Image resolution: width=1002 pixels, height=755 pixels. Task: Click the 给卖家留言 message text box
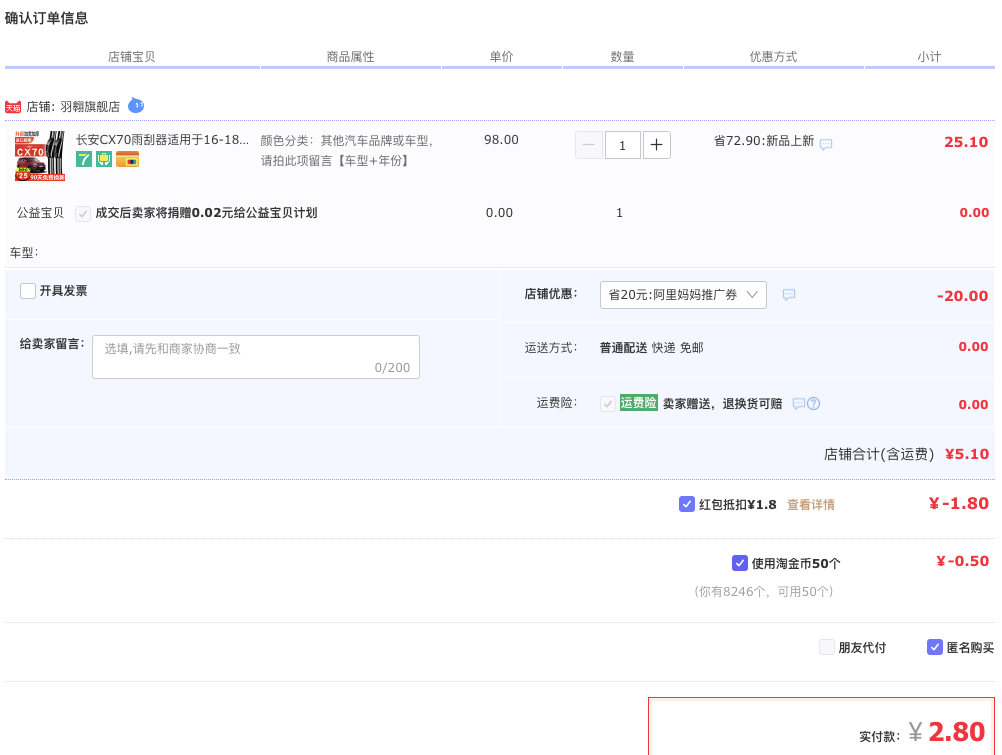[256, 357]
